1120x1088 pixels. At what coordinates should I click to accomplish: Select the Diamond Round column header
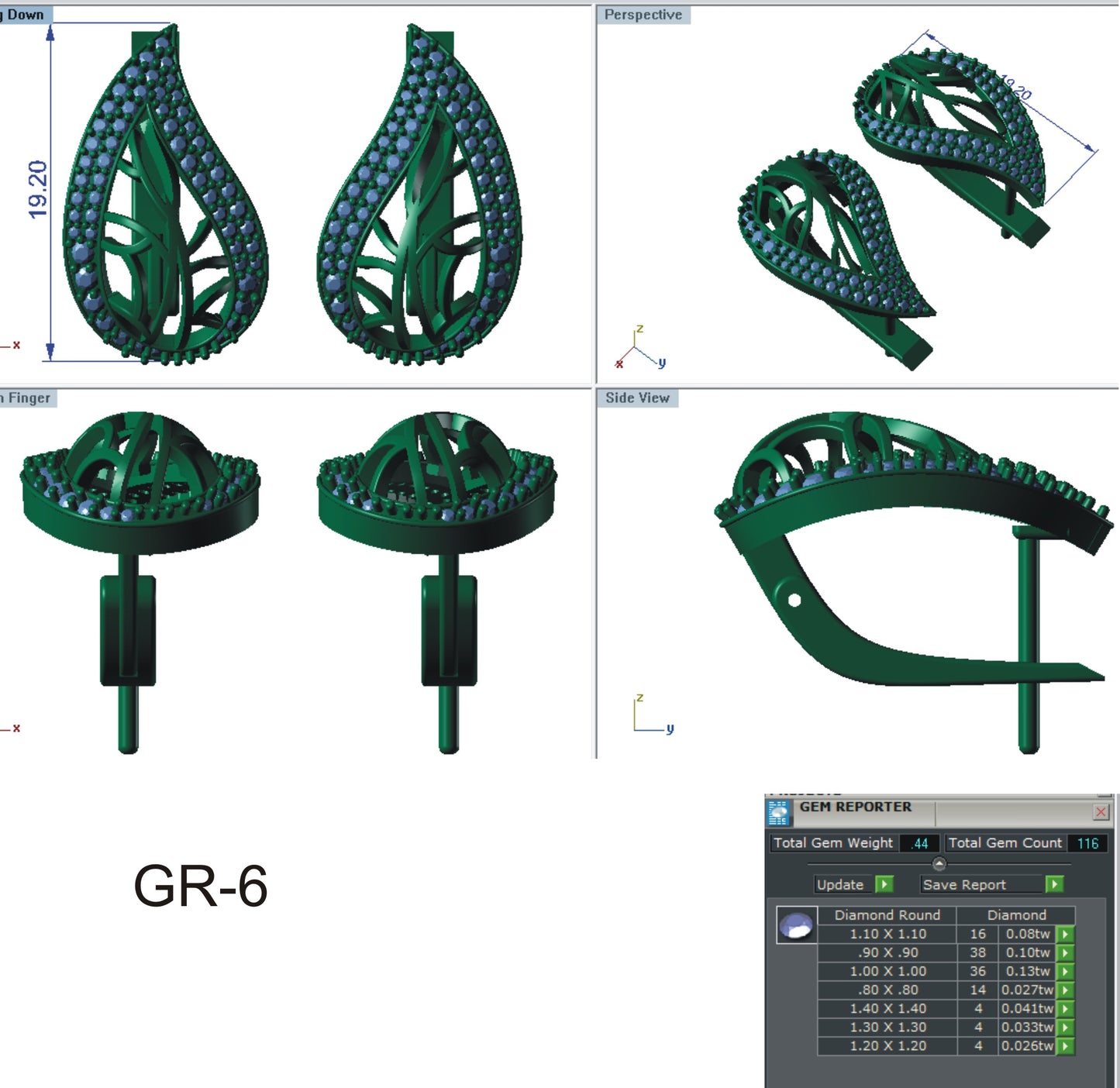click(x=887, y=915)
